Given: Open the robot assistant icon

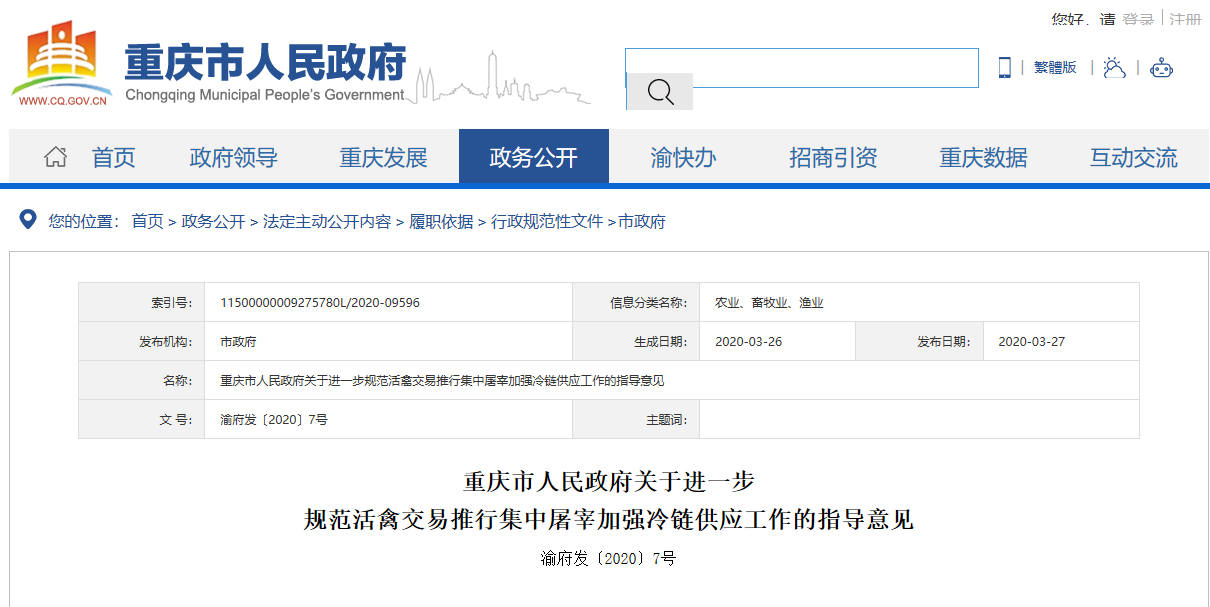Looking at the screenshot, I should pyautogui.click(x=1161, y=67).
